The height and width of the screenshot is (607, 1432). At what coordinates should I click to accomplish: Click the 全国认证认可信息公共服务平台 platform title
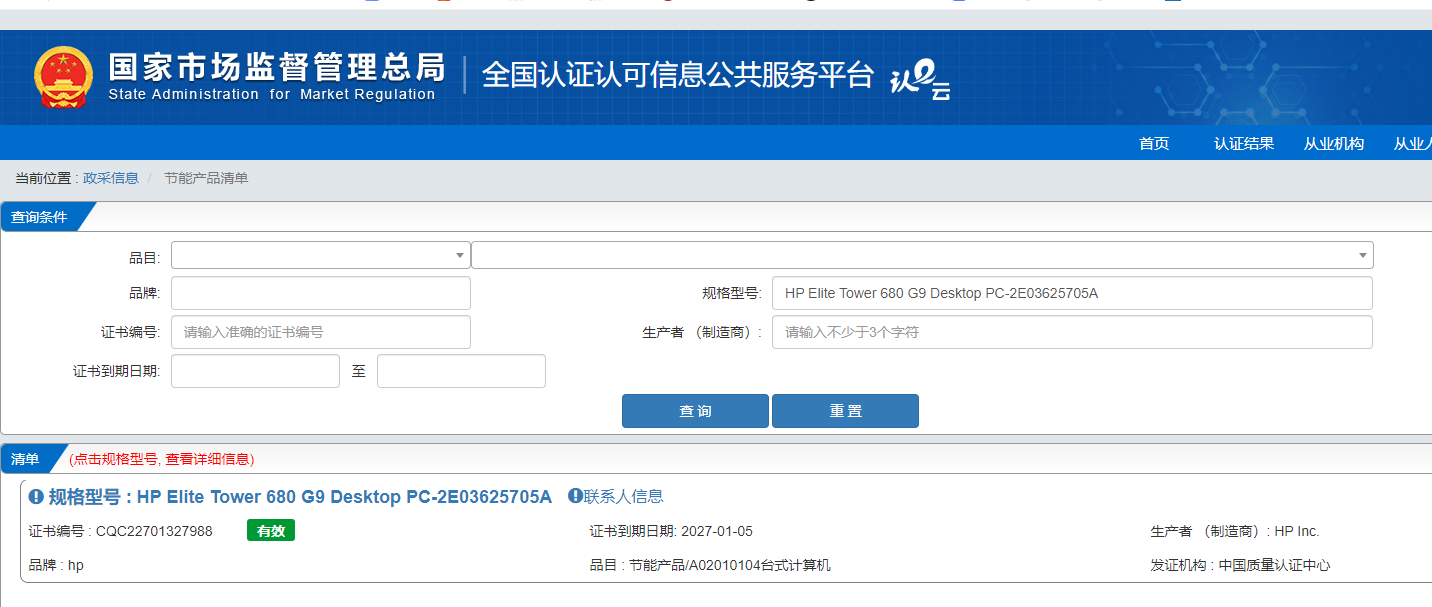[x=678, y=75]
